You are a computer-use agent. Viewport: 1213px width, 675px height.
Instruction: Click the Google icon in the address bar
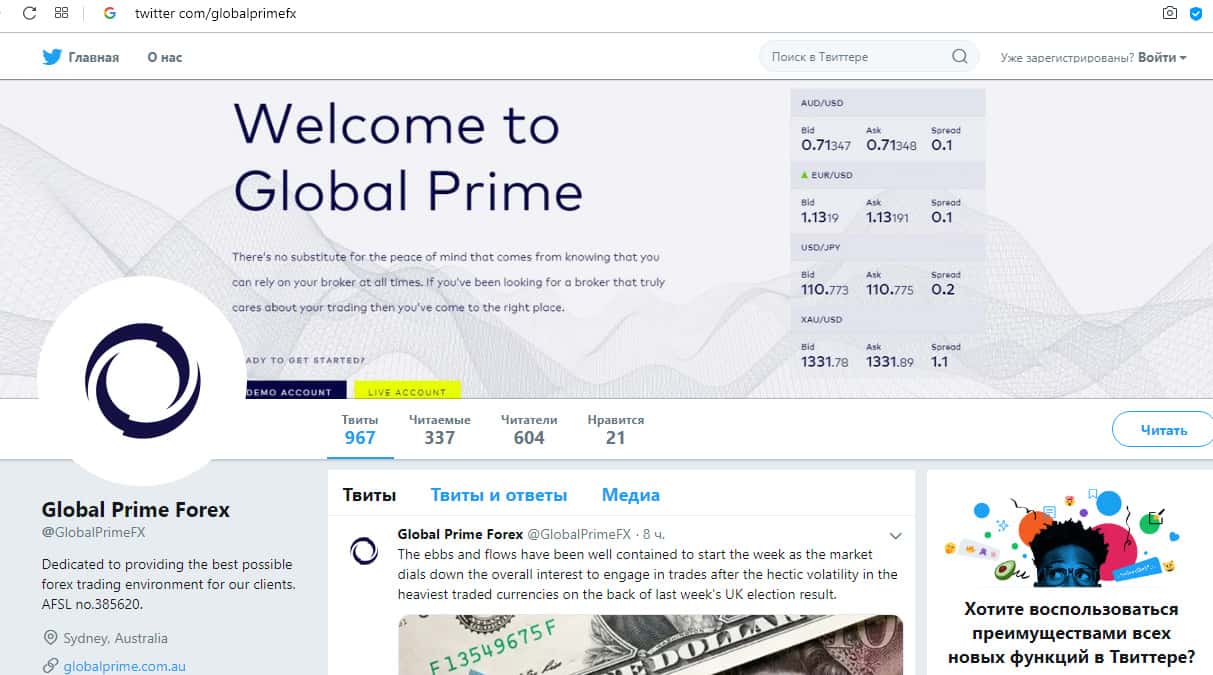[x=110, y=13]
